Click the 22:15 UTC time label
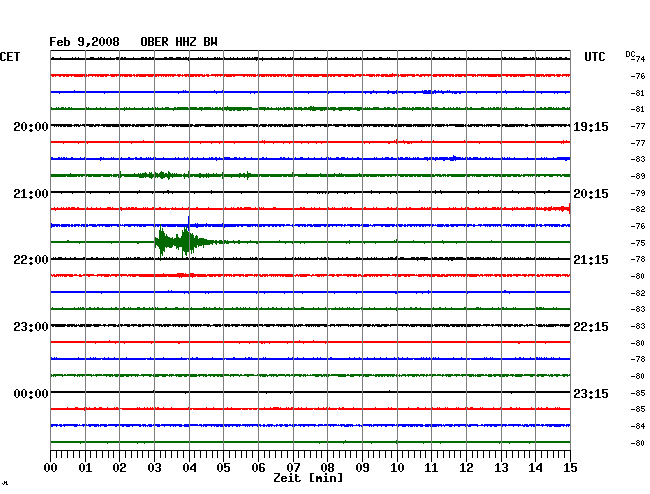 (x=591, y=327)
